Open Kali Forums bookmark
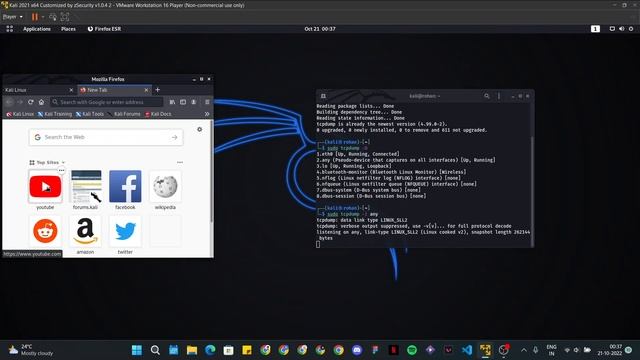Image resolution: width=640 pixels, height=360 pixels. [x=124, y=114]
